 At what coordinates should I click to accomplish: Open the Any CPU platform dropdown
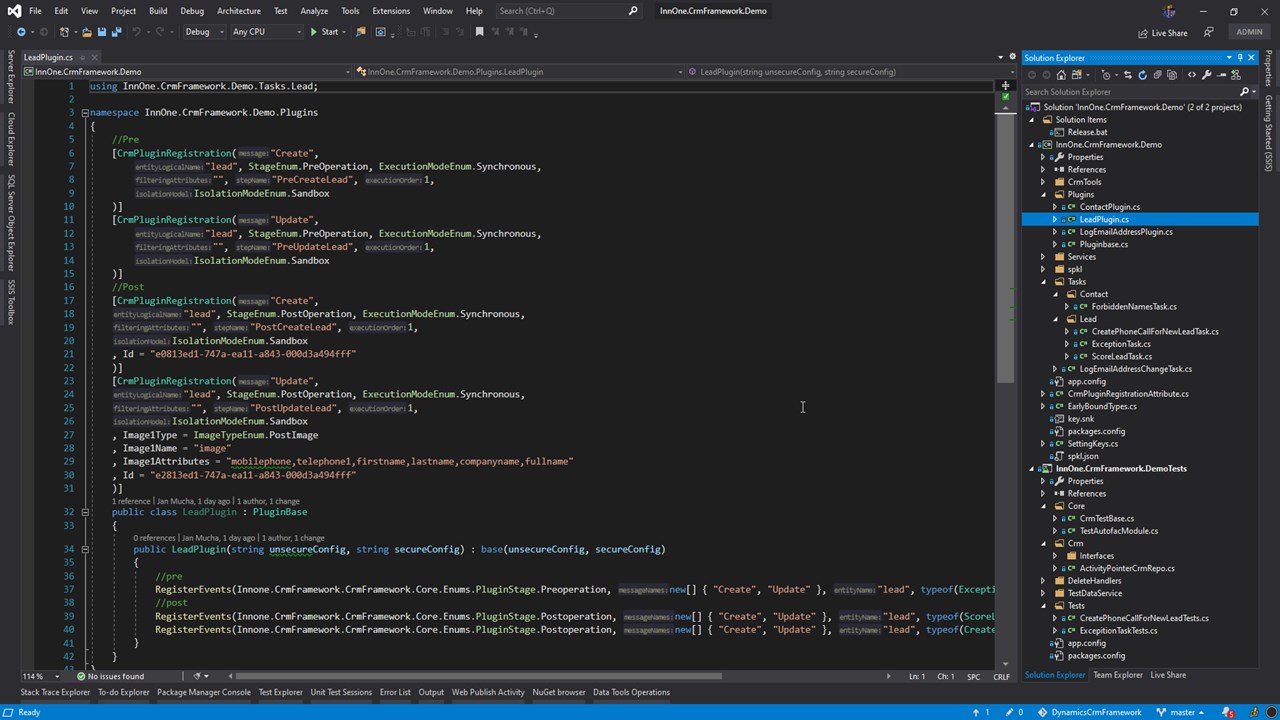pos(266,32)
